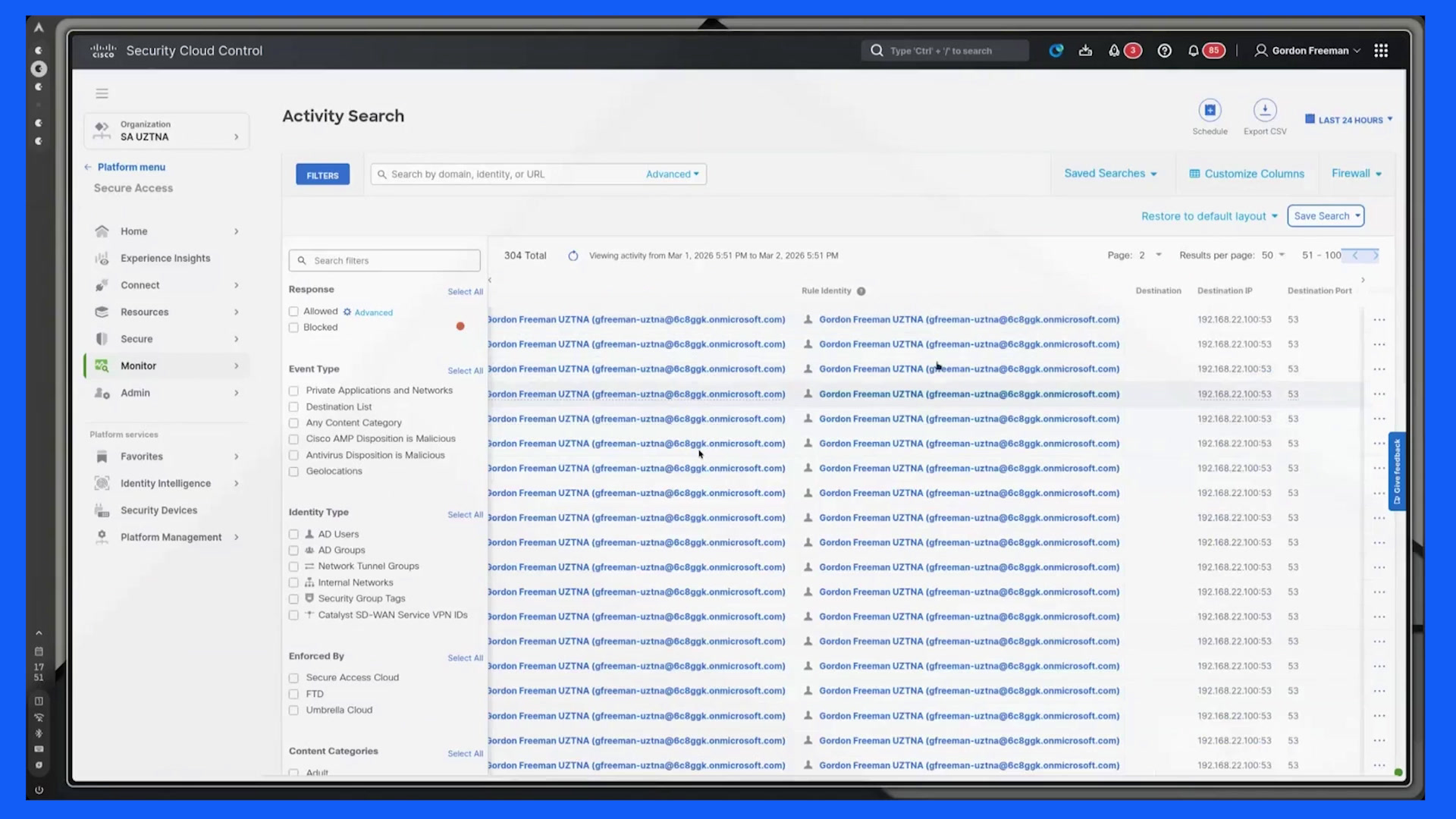Open the Monitor sidebar menu
Viewport: 1456px width, 819px height.
[167, 366]
